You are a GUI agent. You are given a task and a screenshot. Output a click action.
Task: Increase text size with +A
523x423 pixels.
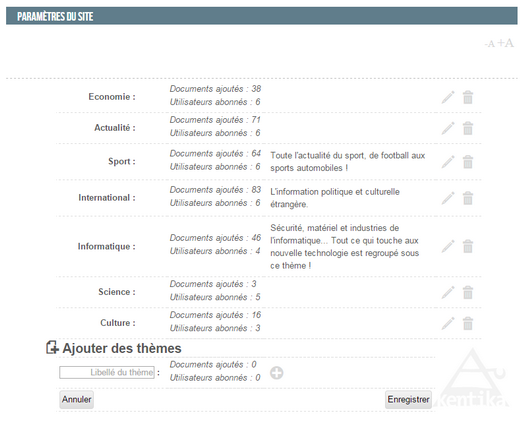point(505,43)
